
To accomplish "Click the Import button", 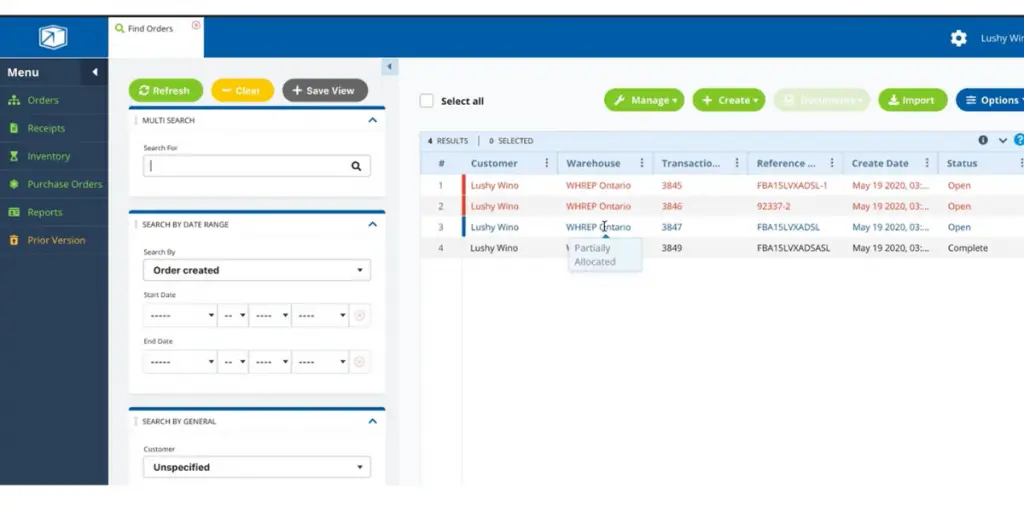I will pyautogui.click(x=911, y=100).
